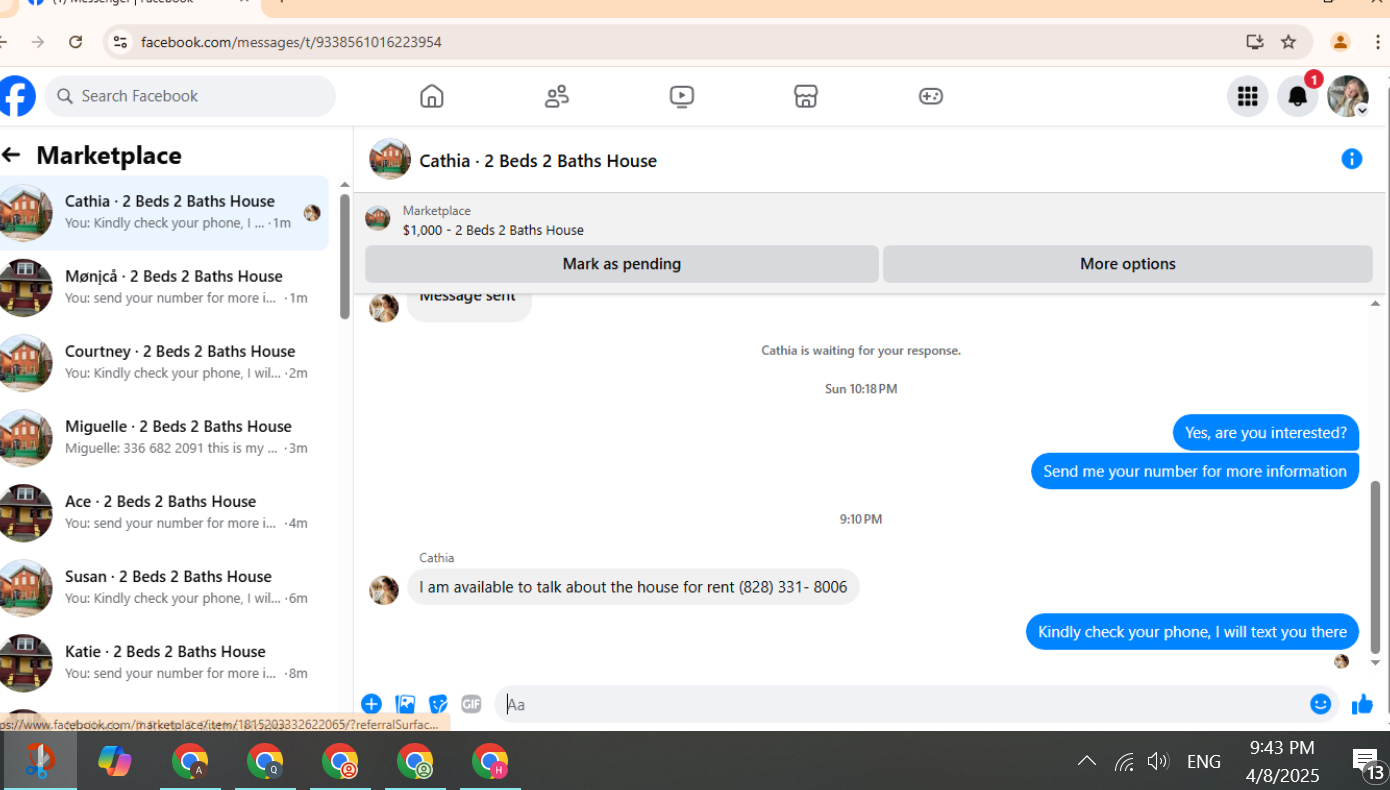Click the Search Facebook field
This screenshot has height=790, width=1390.
[x=190, y=96]
